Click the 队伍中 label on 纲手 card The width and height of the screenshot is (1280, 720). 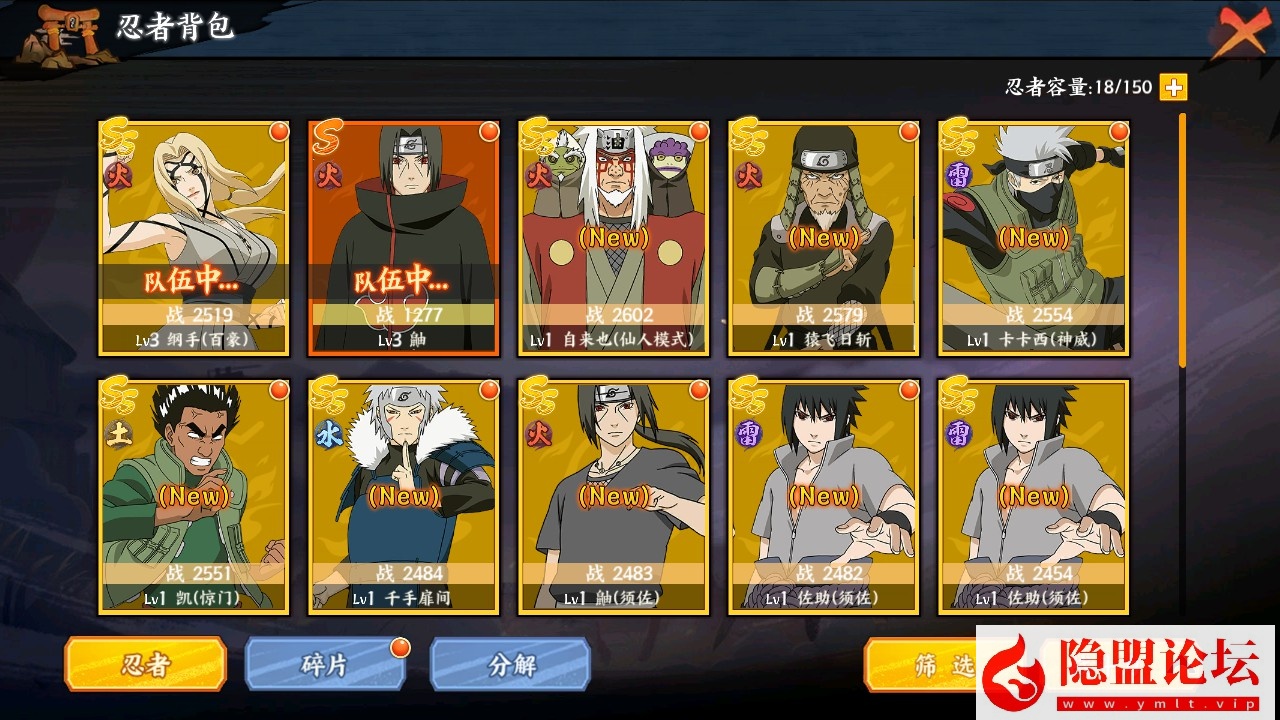click(x=194, y=282)
